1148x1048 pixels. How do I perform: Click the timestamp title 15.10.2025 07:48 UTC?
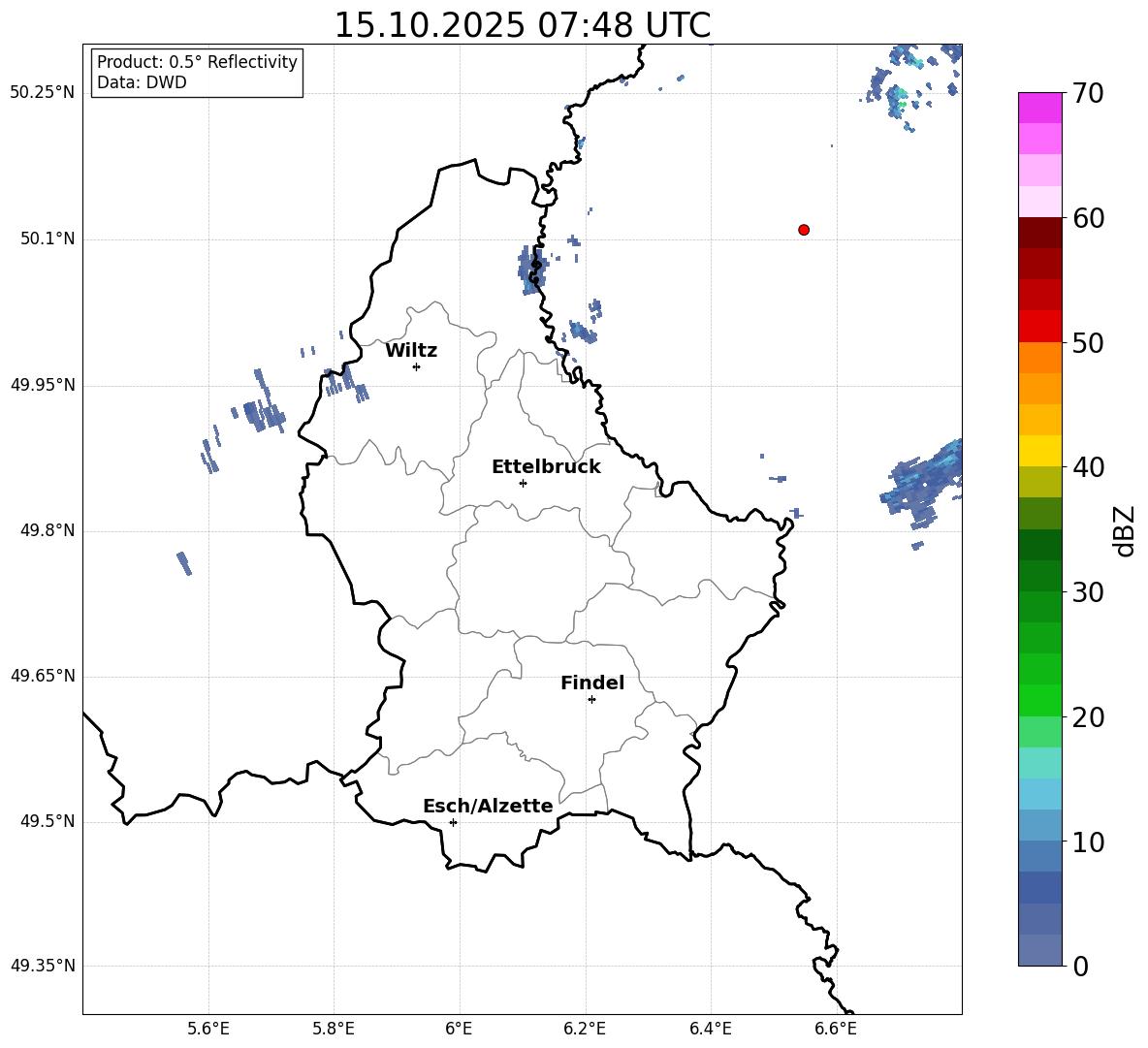[x=522, y=25]
